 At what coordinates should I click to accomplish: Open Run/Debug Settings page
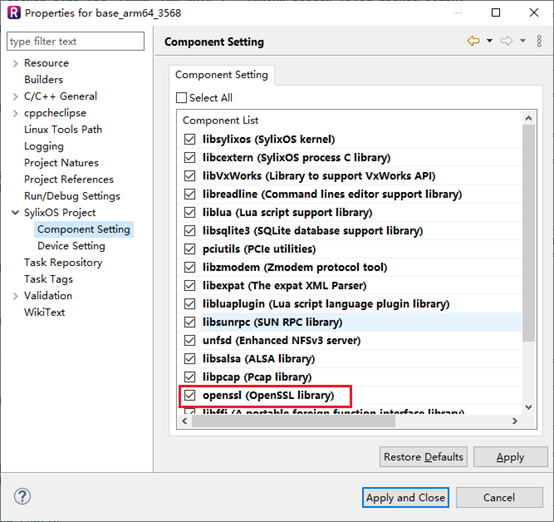(72, 196)
